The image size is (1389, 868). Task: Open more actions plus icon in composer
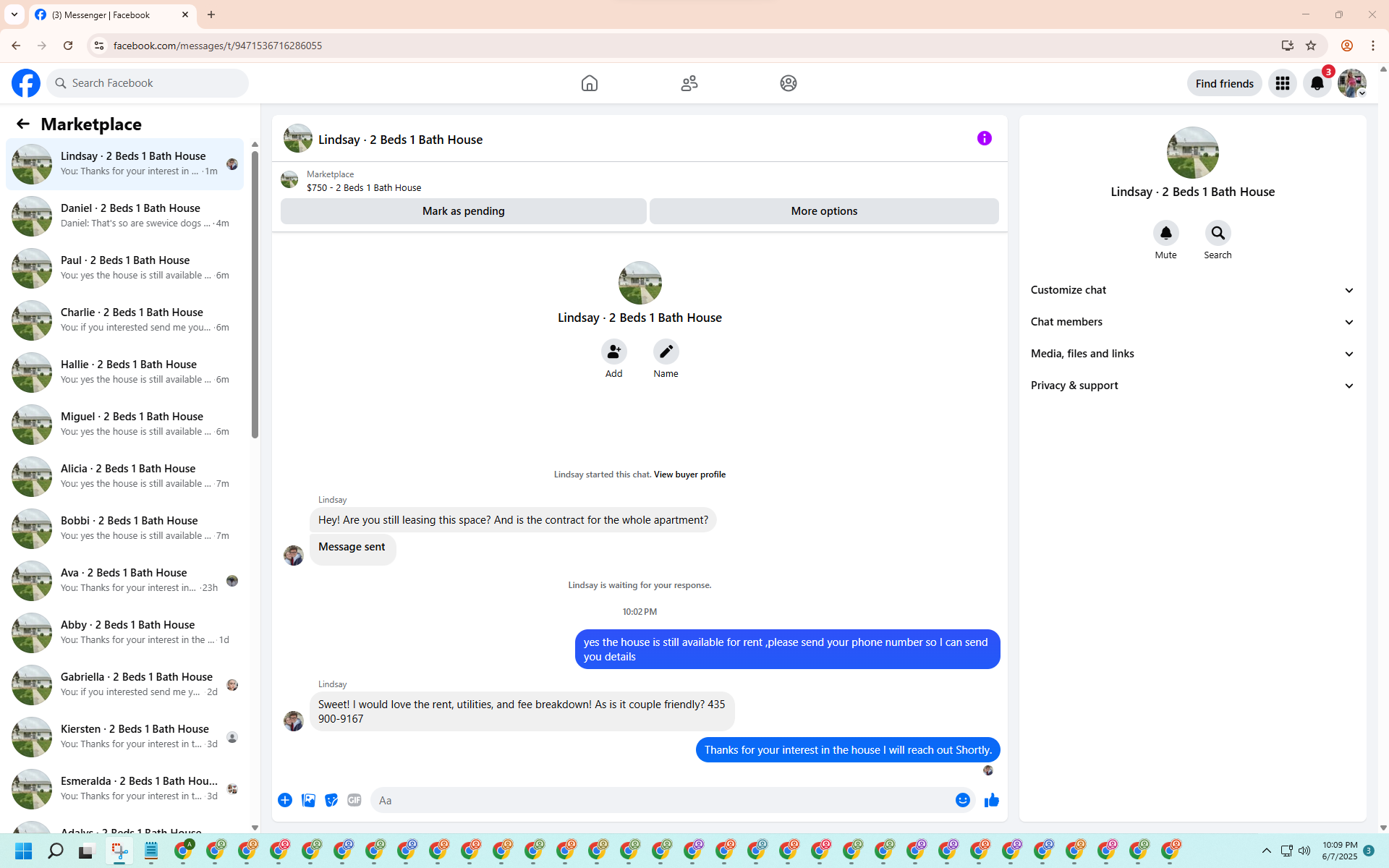pyautogui.click(x=285, y=800)
